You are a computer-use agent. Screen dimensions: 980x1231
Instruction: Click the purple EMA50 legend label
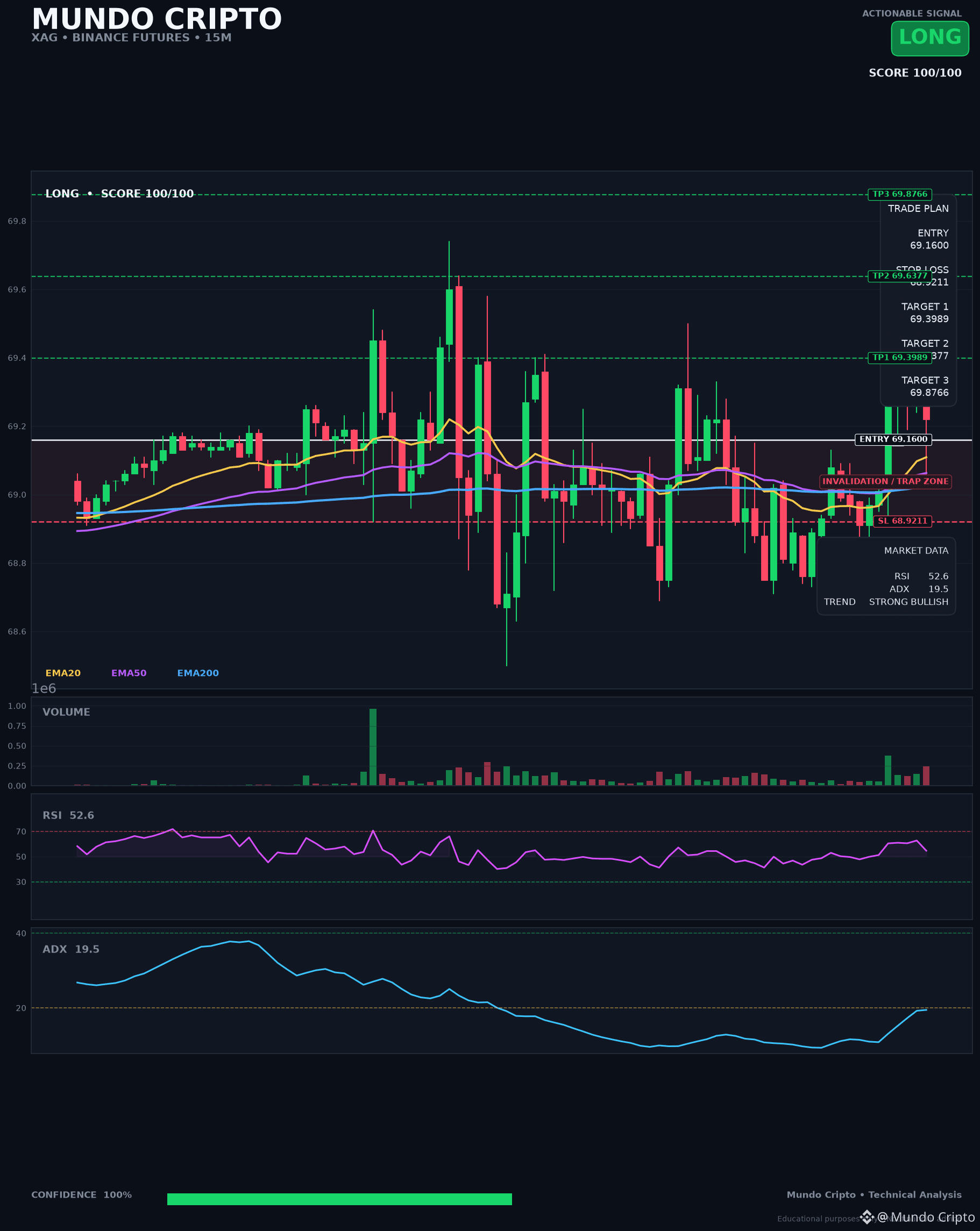(x=129, y=673)
